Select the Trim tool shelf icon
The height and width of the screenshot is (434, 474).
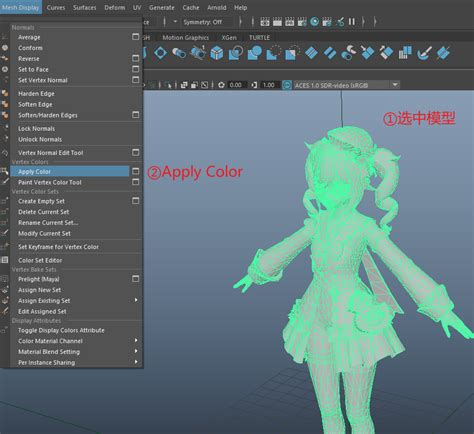coord(273,53)
